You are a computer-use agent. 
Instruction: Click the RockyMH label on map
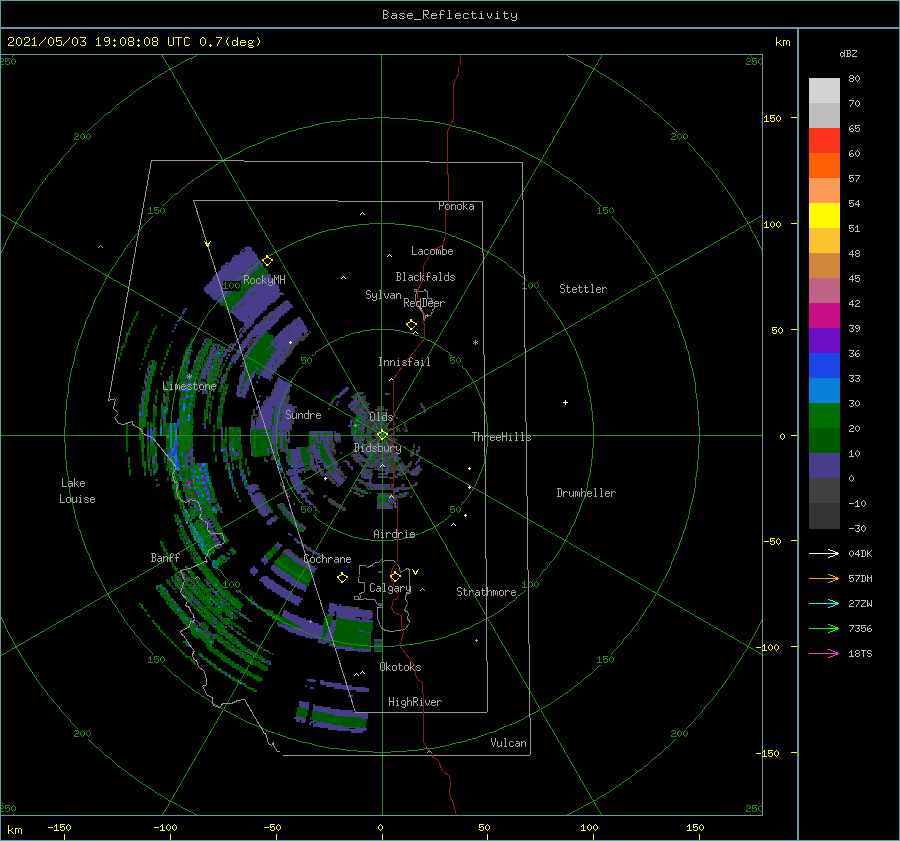[x=264, y=280]
